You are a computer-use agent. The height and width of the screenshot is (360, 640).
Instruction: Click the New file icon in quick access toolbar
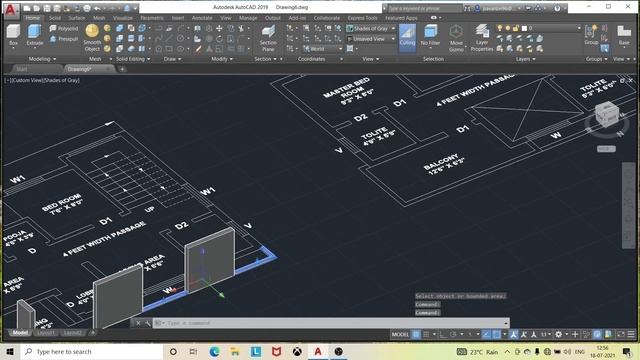(x=27, y=8)
